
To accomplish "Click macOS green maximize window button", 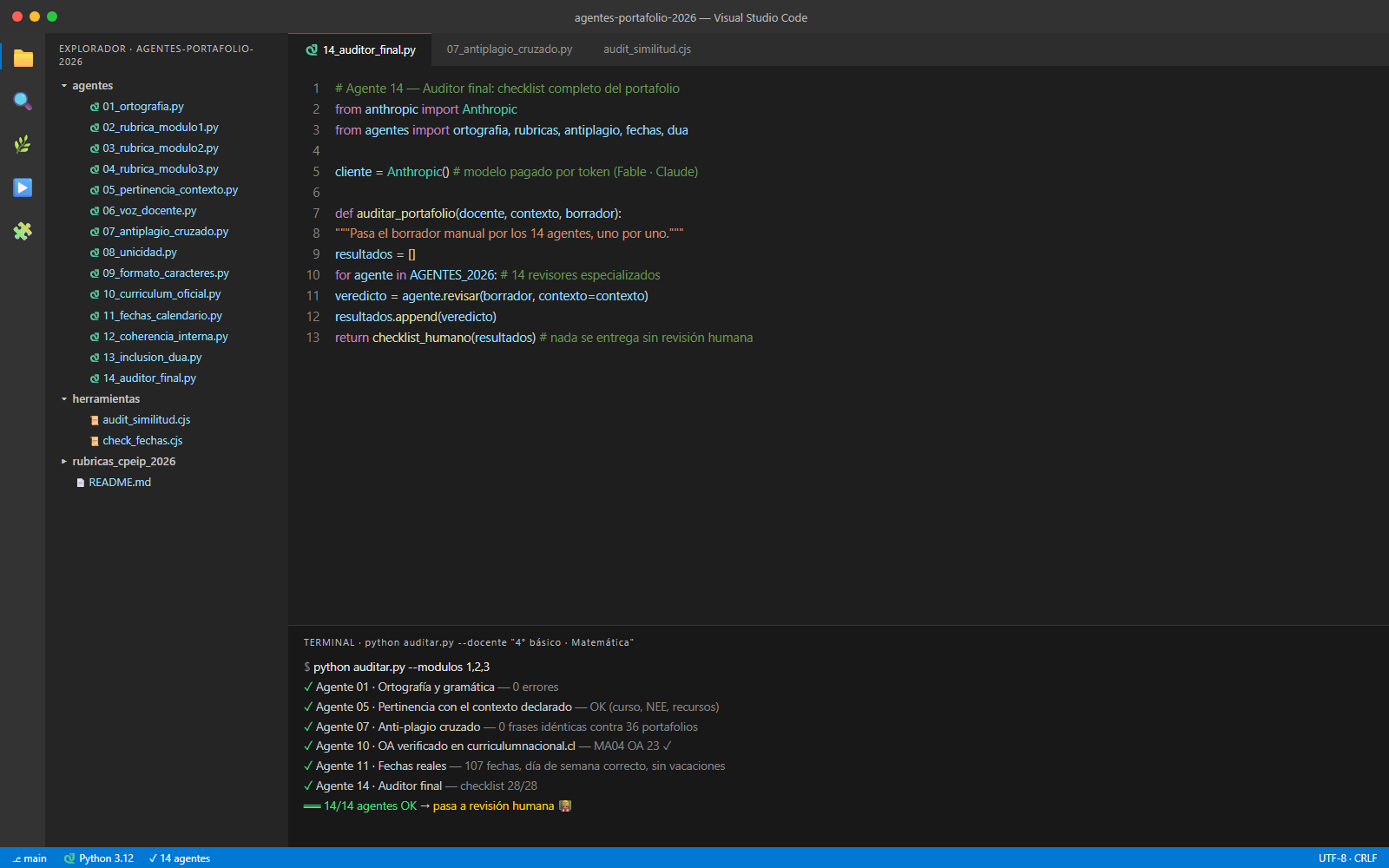I will point(52,16).
